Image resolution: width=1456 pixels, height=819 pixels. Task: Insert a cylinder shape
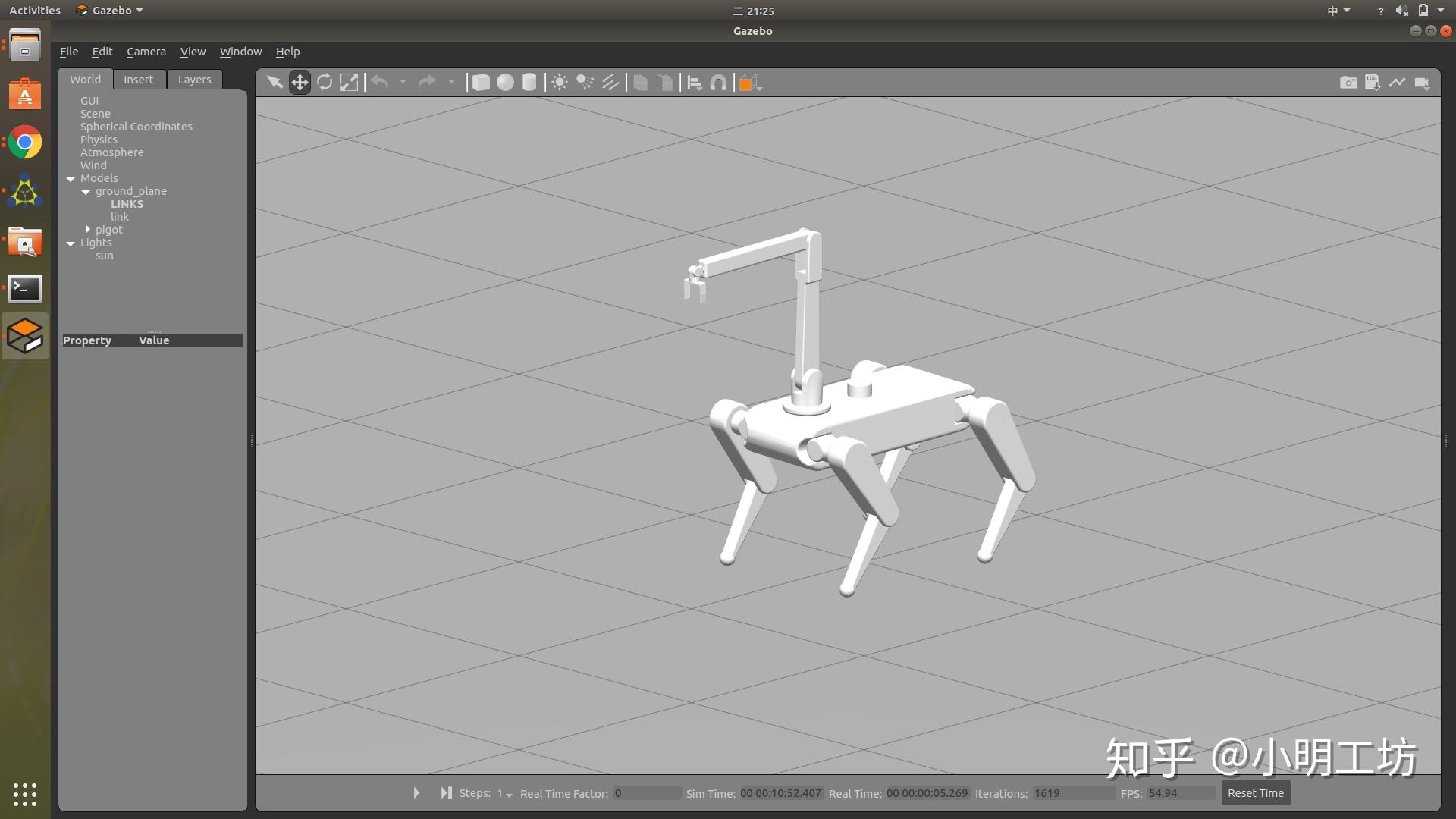[x=529, y=82]
